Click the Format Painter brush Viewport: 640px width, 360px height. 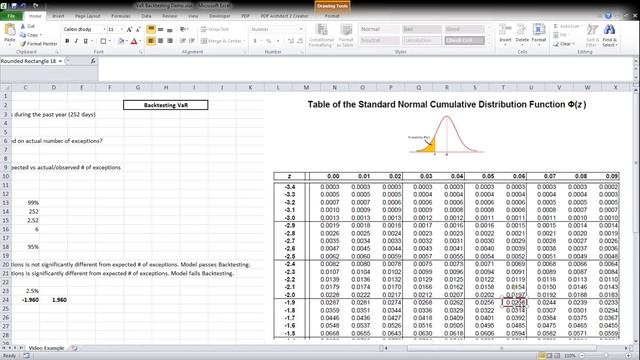click(23, 44)
